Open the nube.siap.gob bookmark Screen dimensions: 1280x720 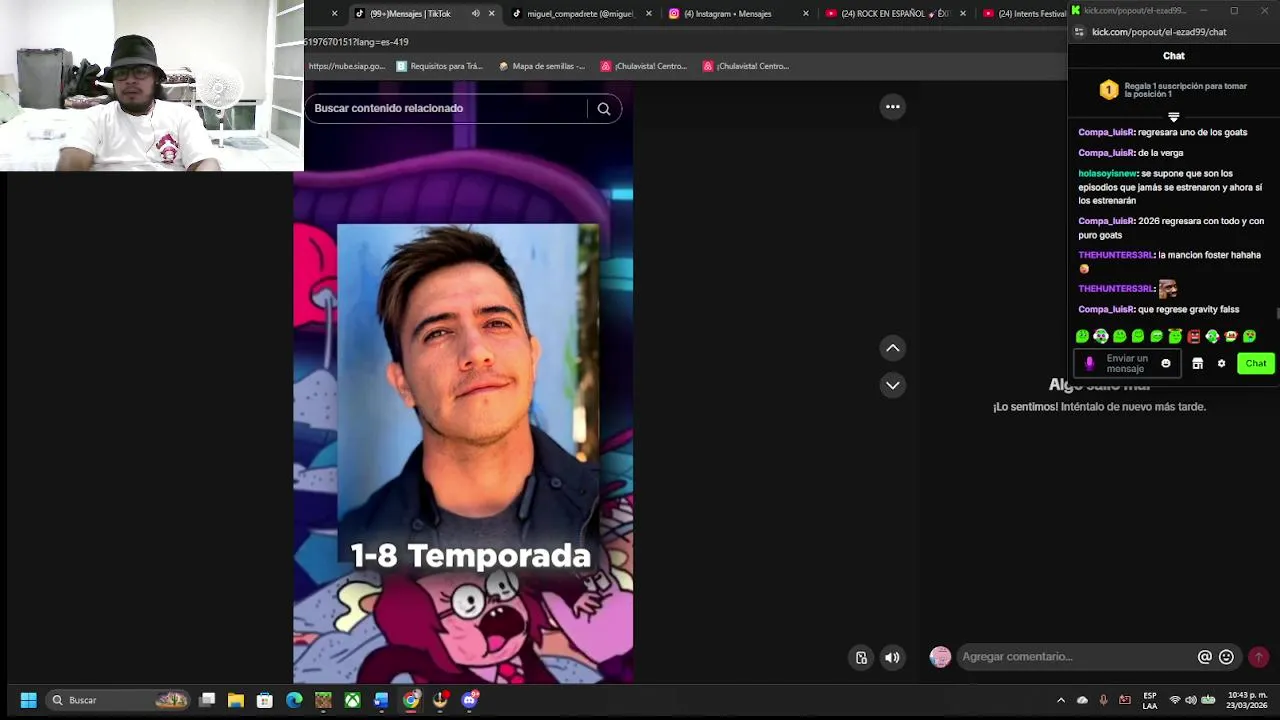point(346,66)
